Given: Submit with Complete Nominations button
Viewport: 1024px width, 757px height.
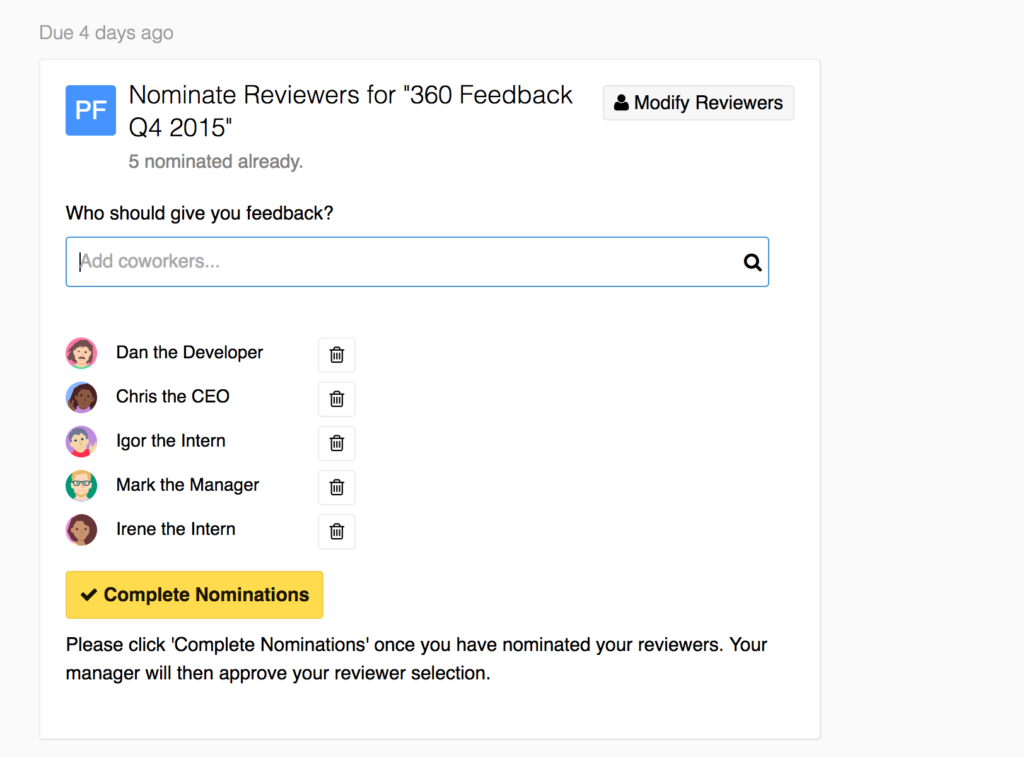Looking at the screenshot, I should pyautogui.click(x=195, y=595).
